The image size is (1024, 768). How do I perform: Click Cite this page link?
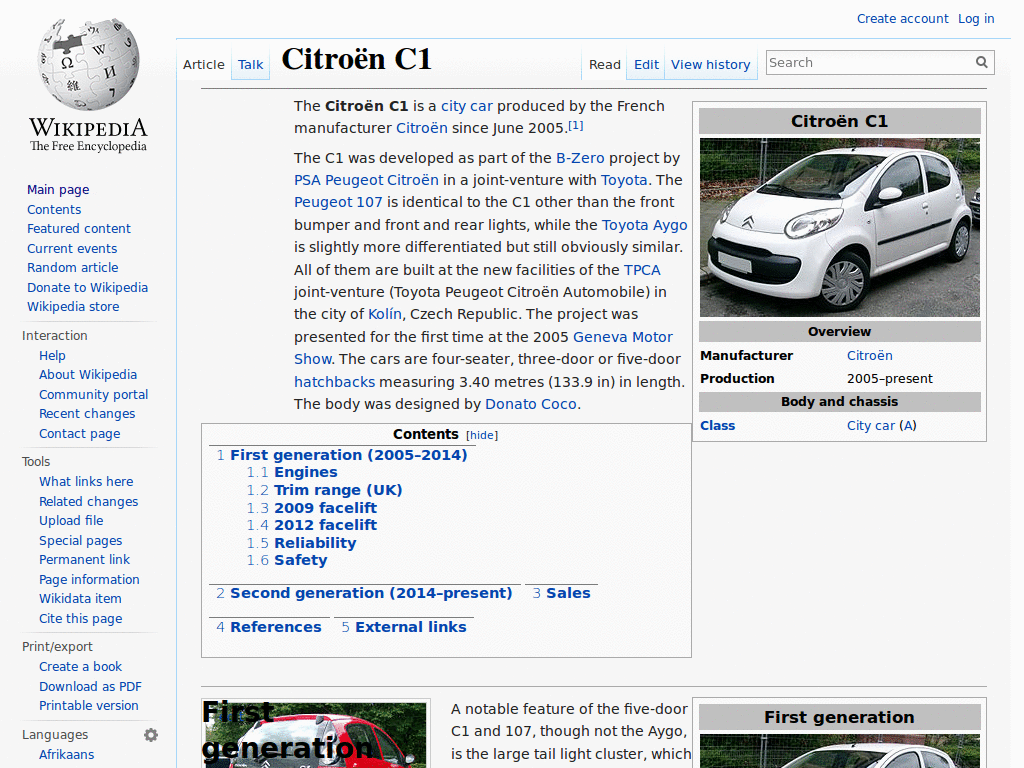pyautogui.click(x=80, y=618)
